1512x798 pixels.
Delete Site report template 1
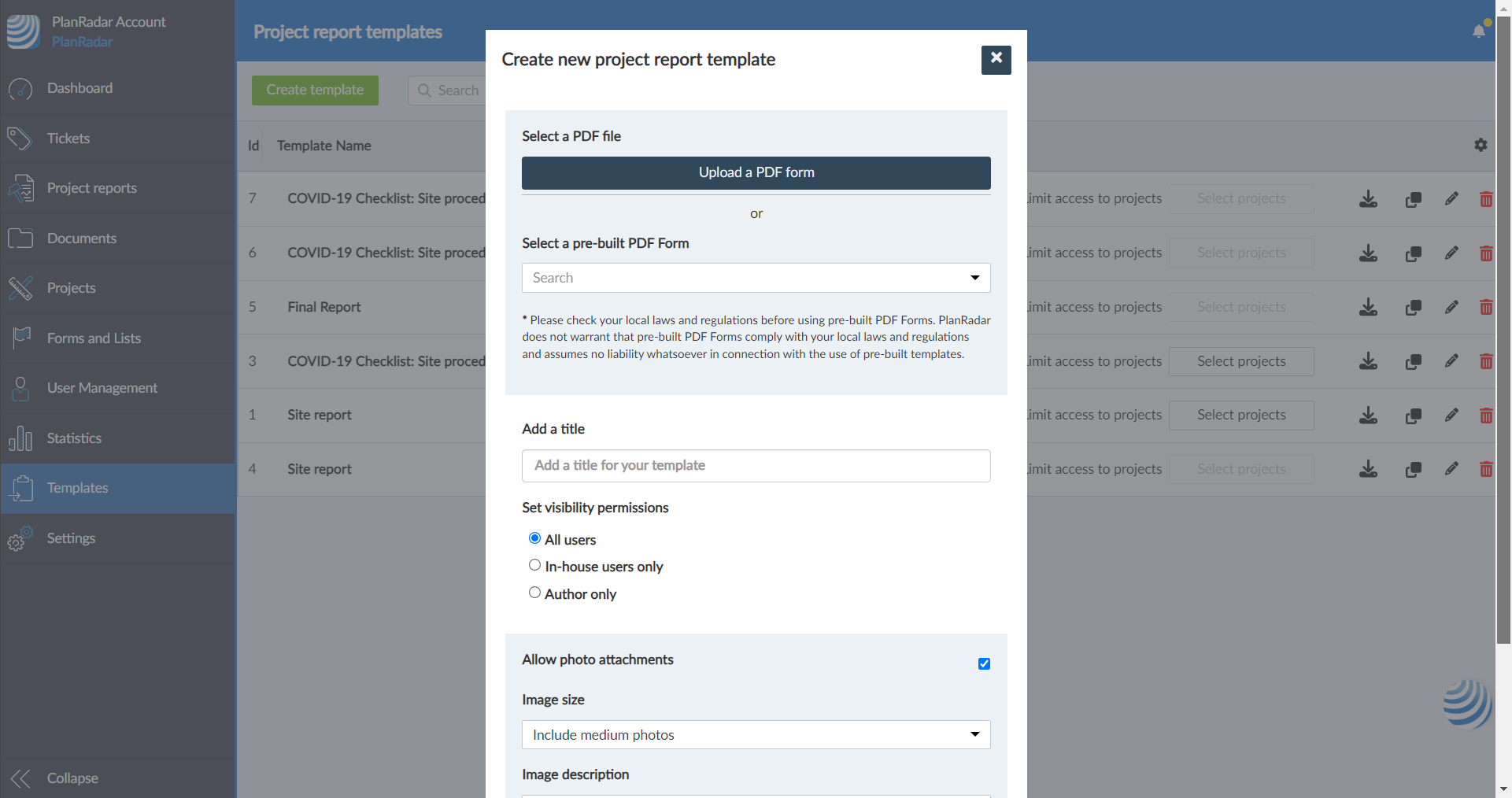(1485, 416)
